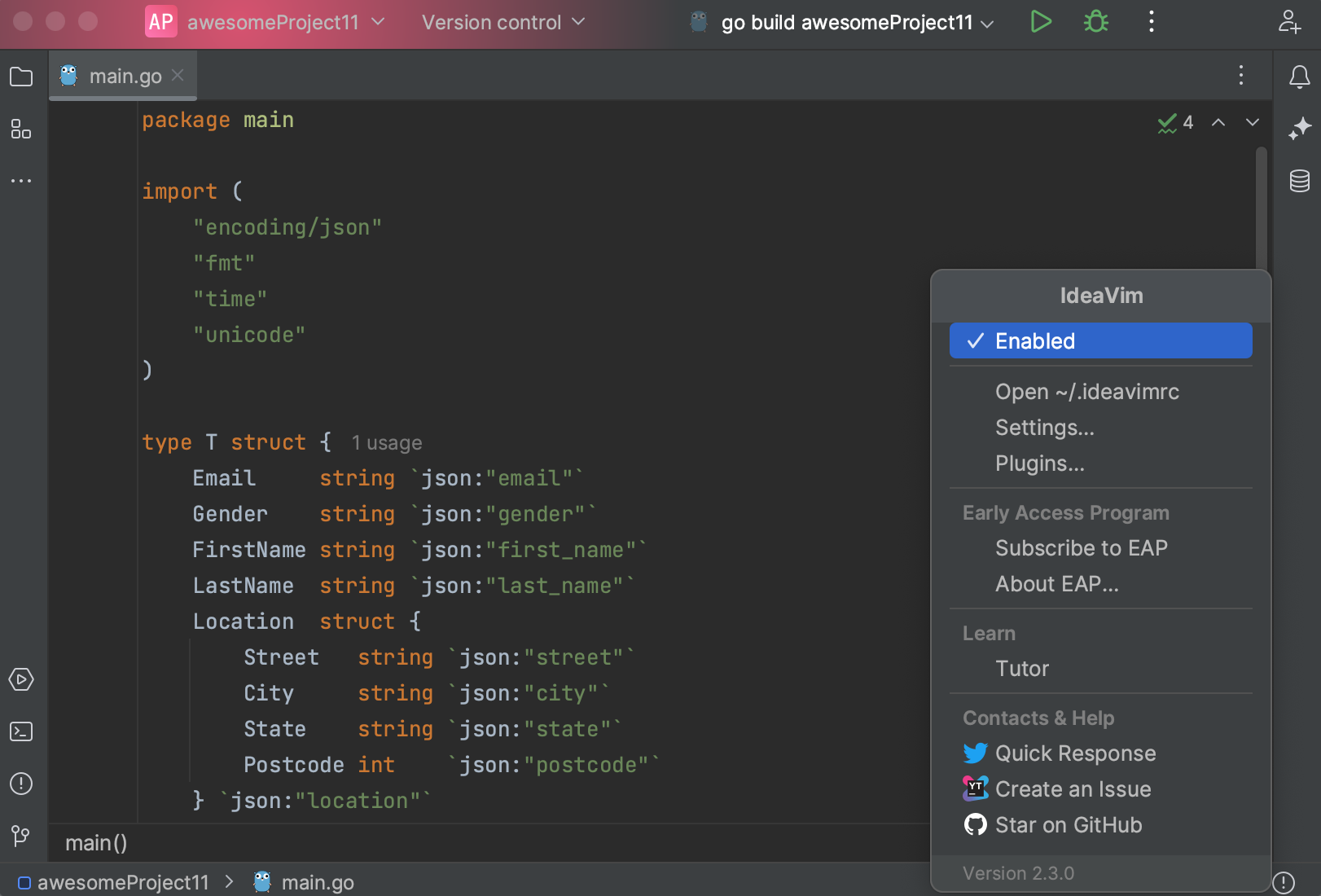1321x896 pixels.
Task: Open the AI Assistant panel
Action: 1299,129
